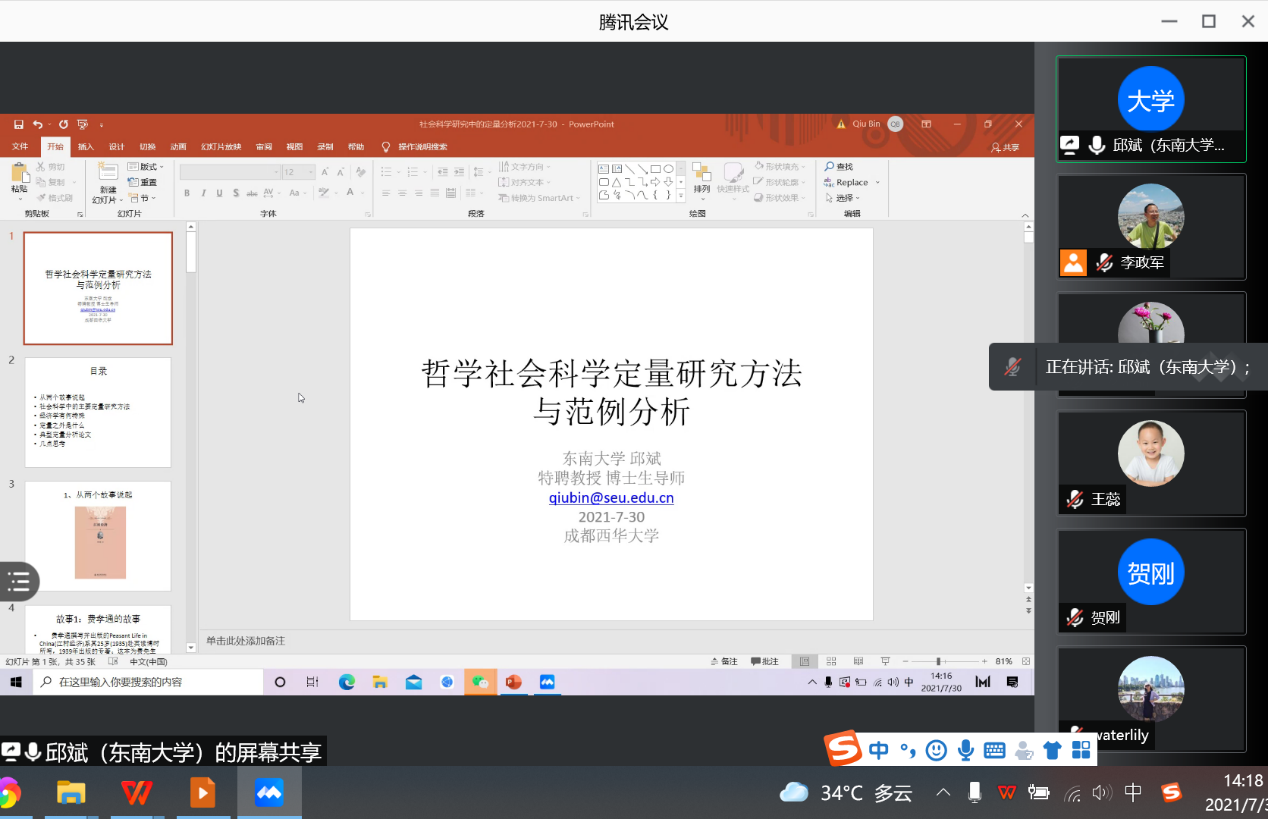The width and height of the screenshot is (1268, 819).
Task: Expand the system tray hidden icons chevron
Action: (943, 793)
